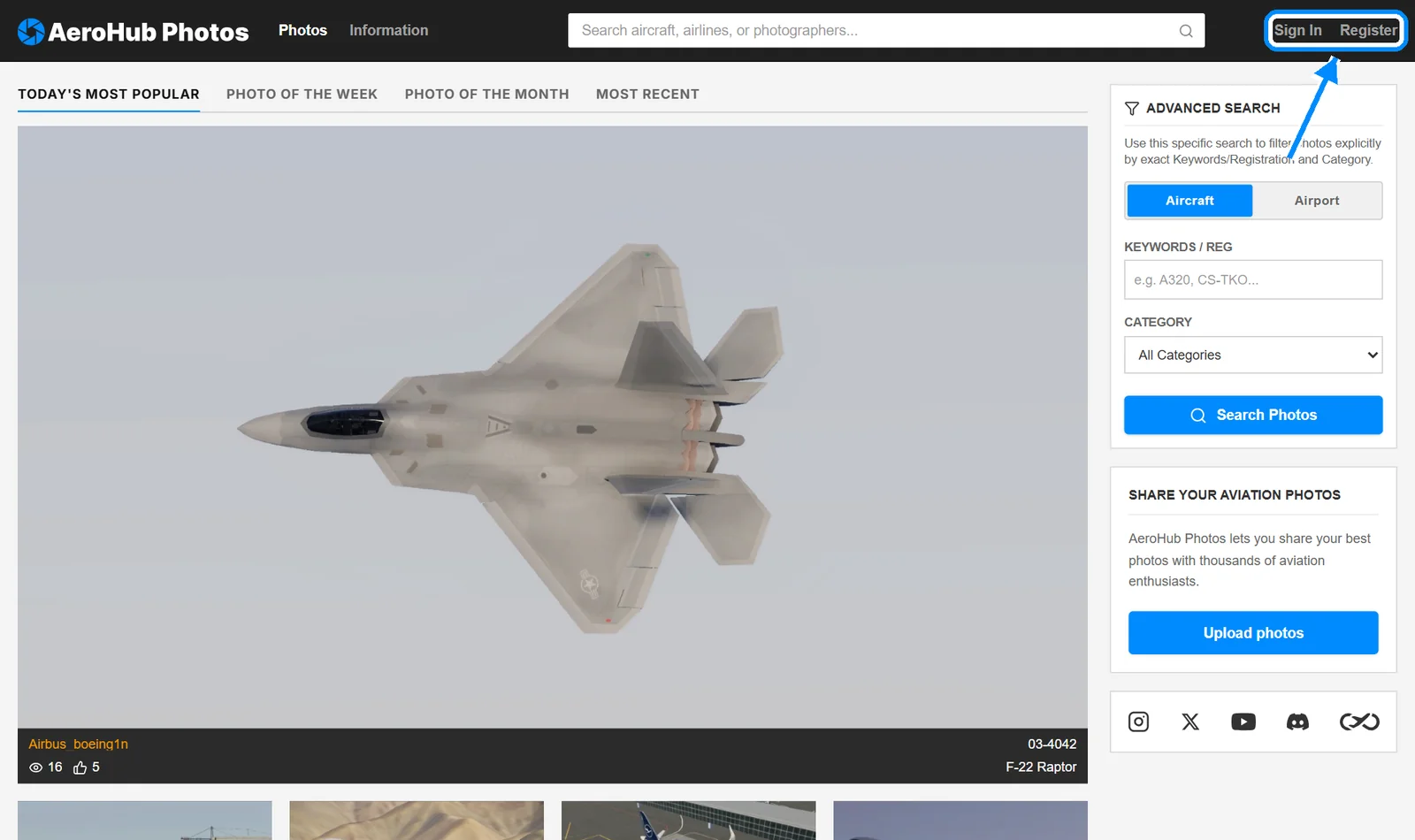Open the thumbnail with airliner tail at terminal

pos(688,821)
